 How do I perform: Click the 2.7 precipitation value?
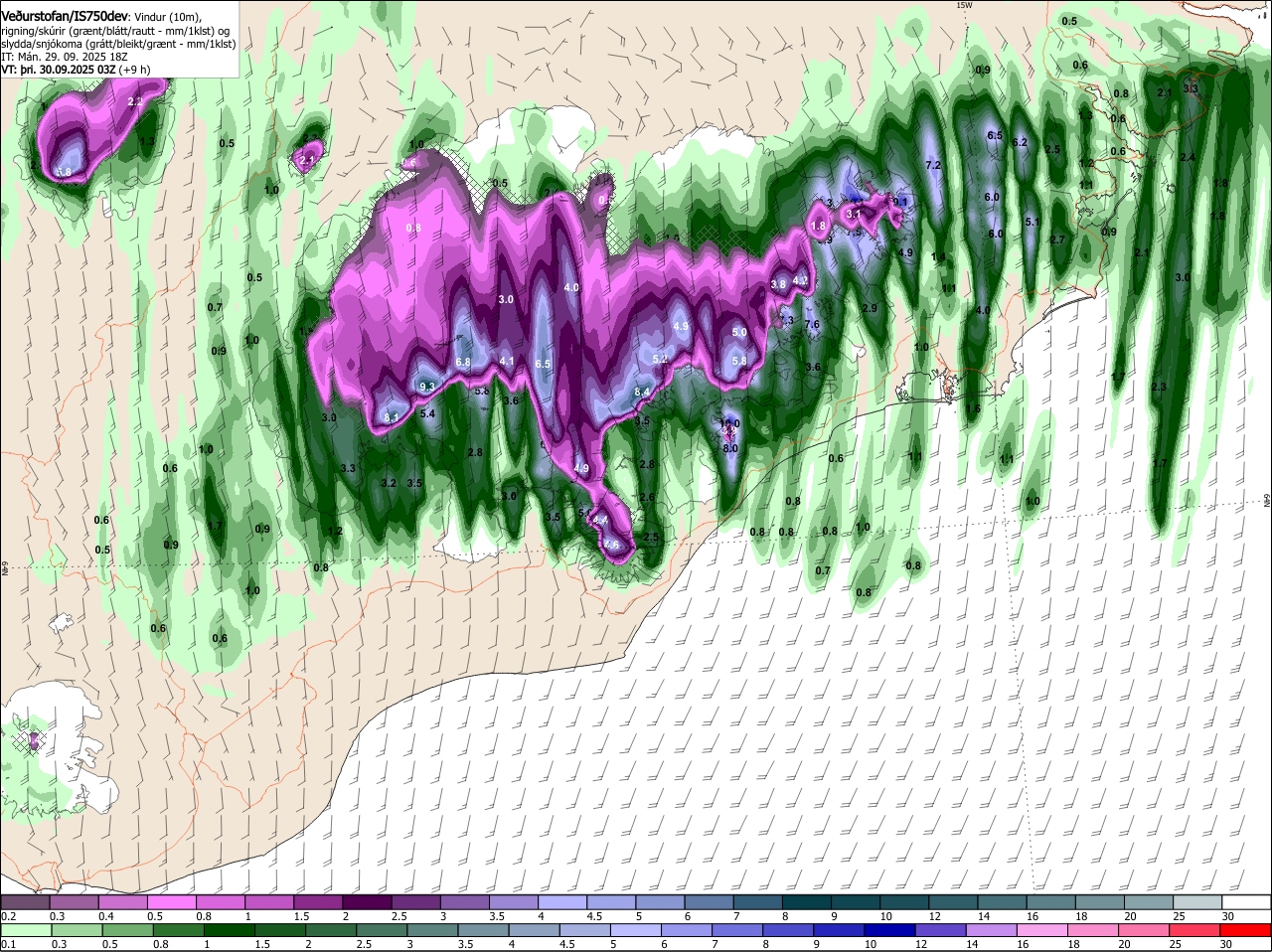tap(1057, 239)
